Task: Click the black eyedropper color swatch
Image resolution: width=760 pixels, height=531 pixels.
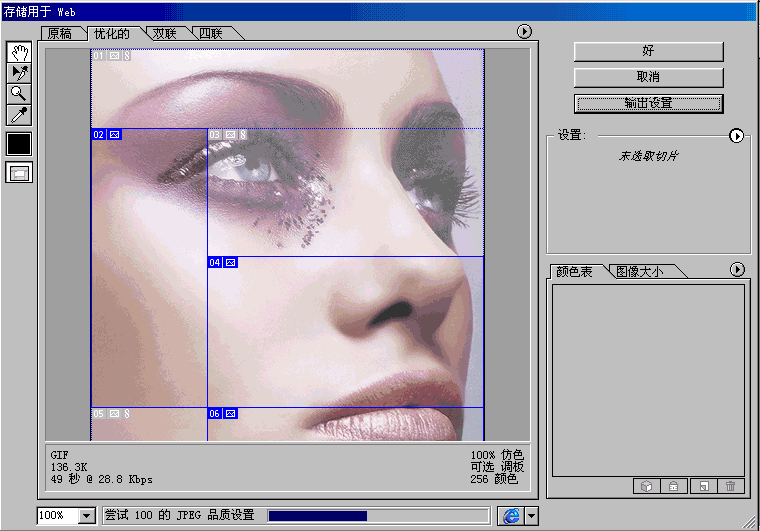Action: click(19, 143)
